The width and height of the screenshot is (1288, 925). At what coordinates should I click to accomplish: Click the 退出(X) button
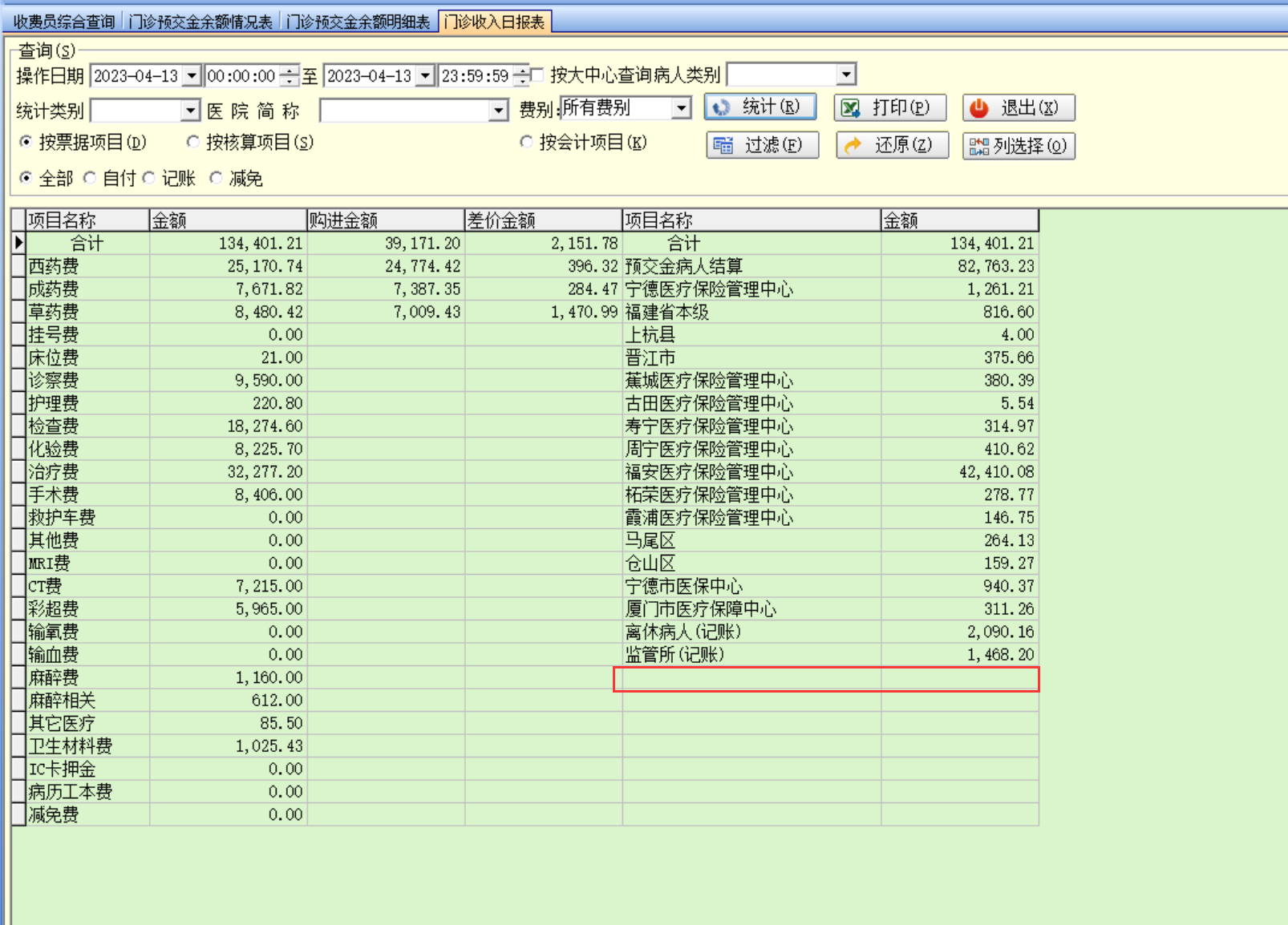point(1019,108)
